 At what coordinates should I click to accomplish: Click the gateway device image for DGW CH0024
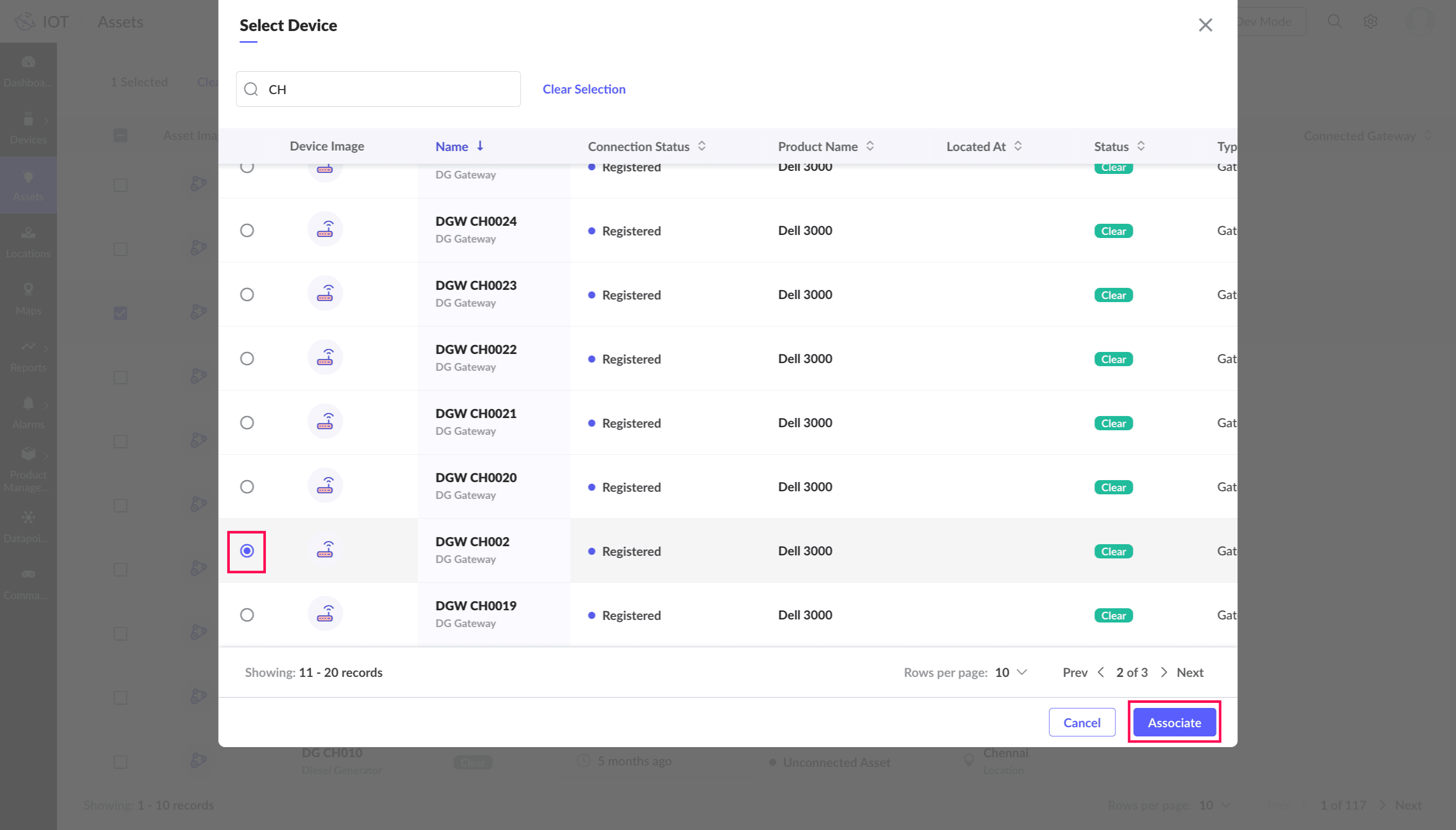(325, 230)
